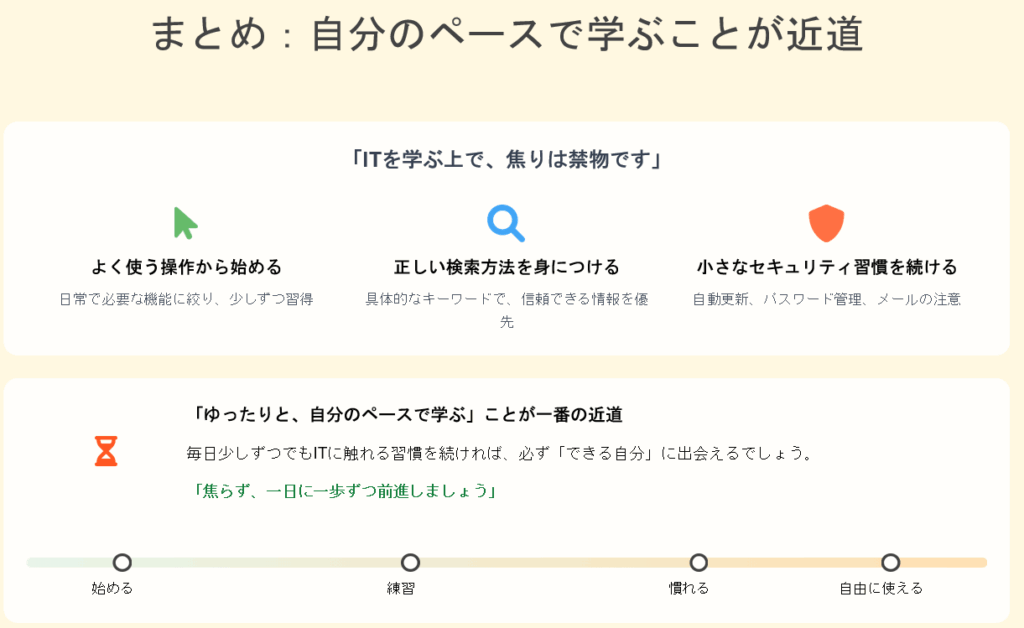Viewport: 1024px width, 628px height.
Task: Click the main title まとめ：自分のペースで学ぶことが近道
Action: pyautogui.click(x=507, y=34)
